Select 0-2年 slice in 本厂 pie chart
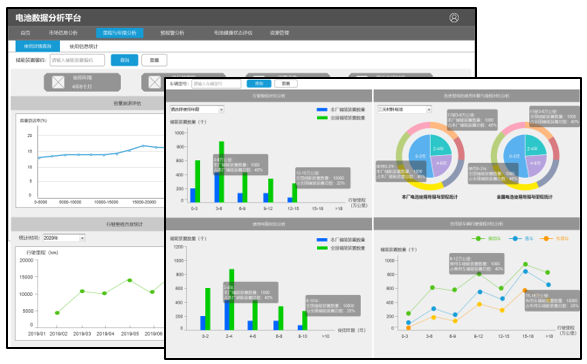587x364 pixels. (419, 155)
